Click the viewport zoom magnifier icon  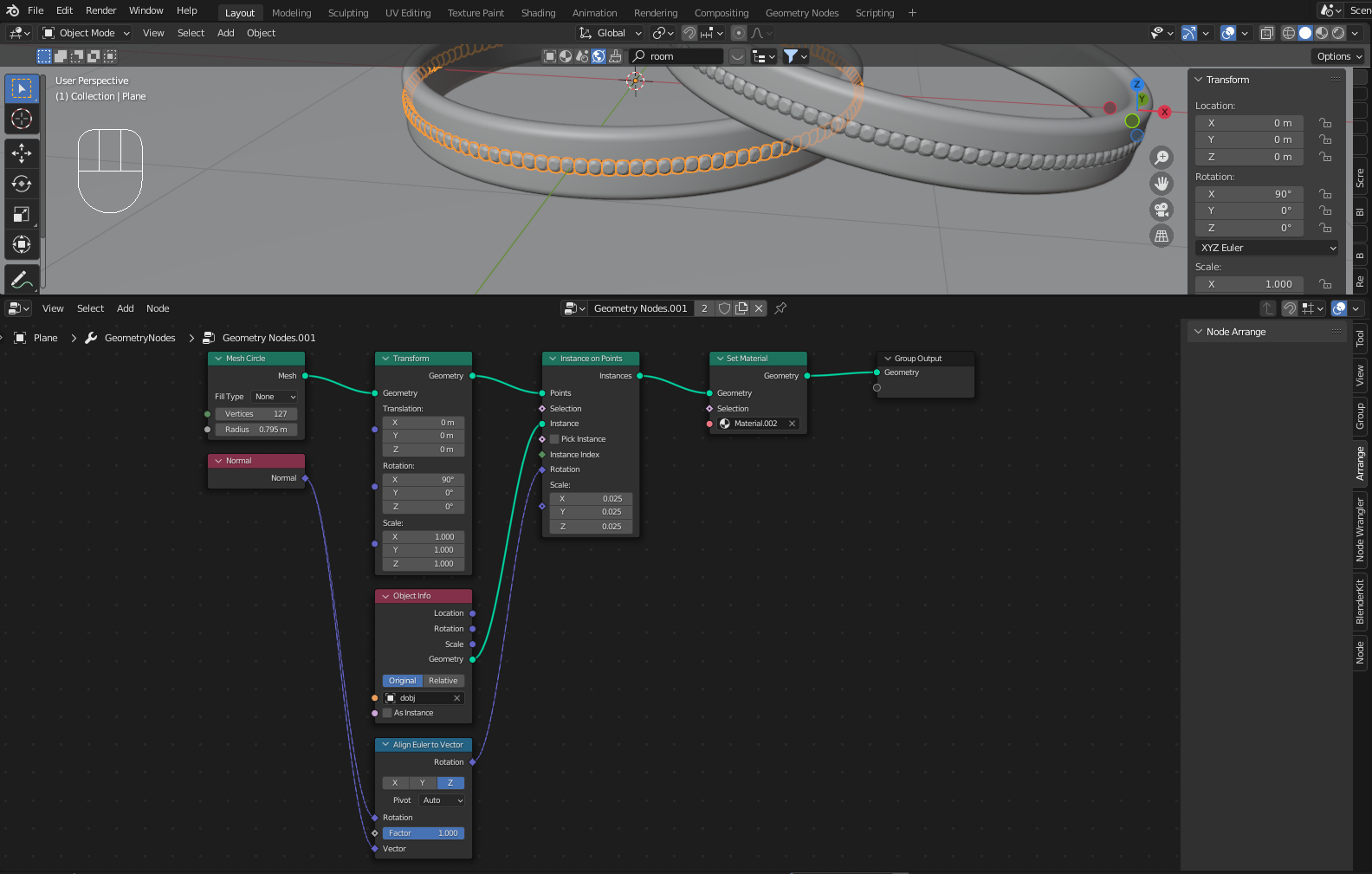(1162, 158)
